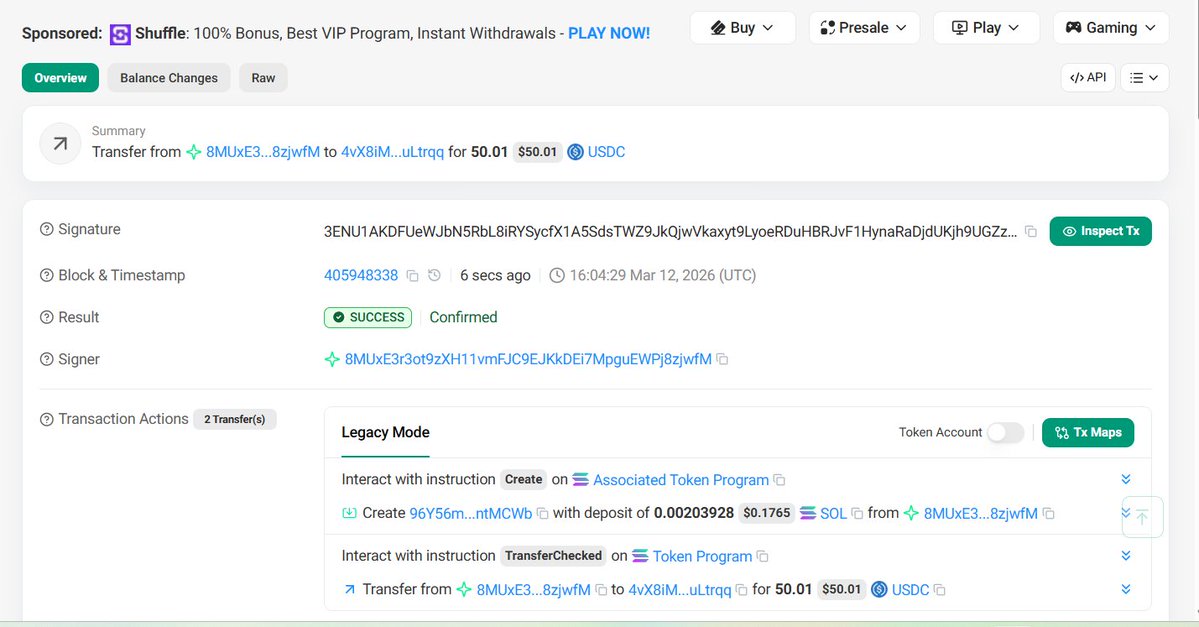This screenshot has width=1199, height=627.
Task: Switch to the Raw tab
Action: pyautogui.click(x=263, y=78)
